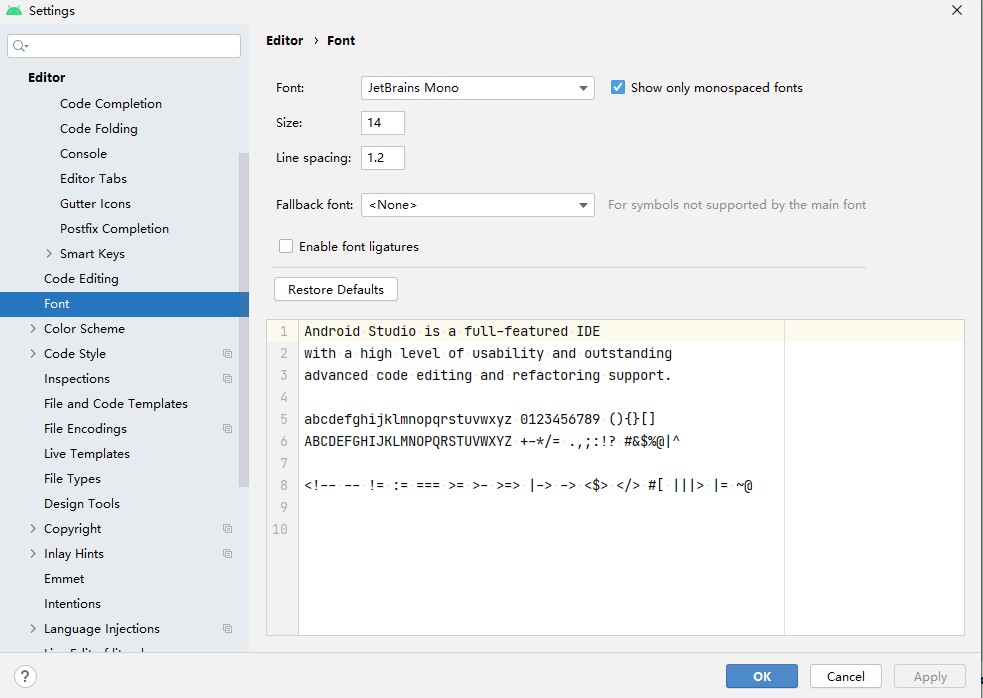983x698 pixels.
Task: Expand the Code Style node
Action: 33,354
